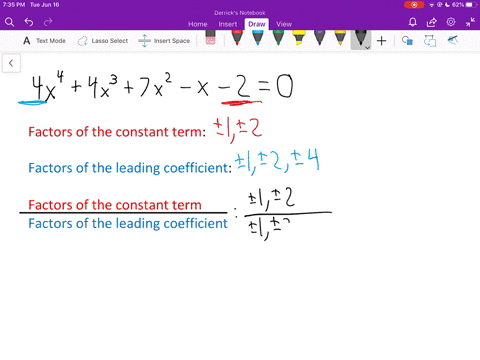Tap the Derrick's Notebook title
This screenshot has width=480, height=360.
pyautogui.click(x=240, y=13)
